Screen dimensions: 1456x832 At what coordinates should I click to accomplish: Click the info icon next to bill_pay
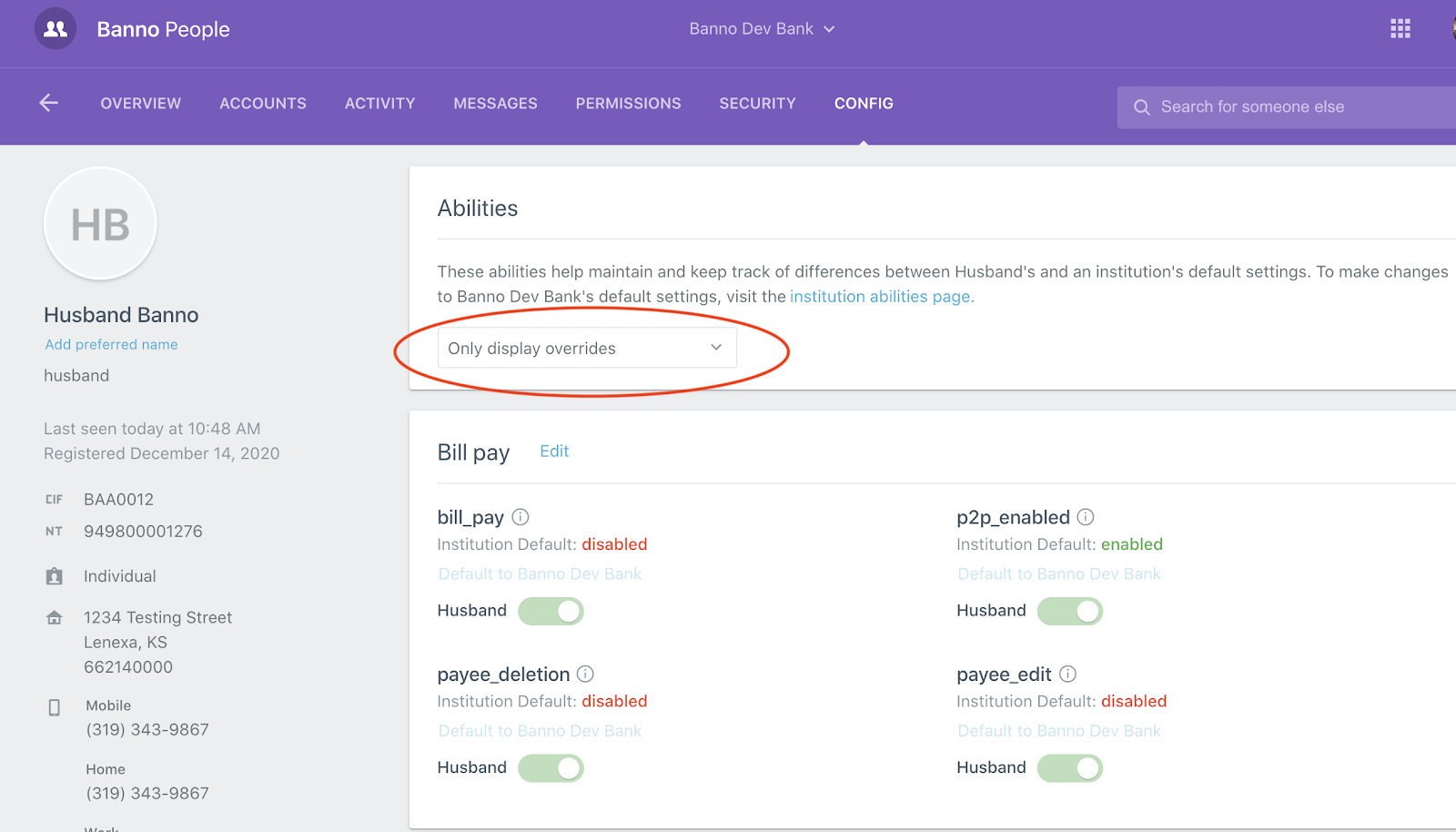coord(521,517)
